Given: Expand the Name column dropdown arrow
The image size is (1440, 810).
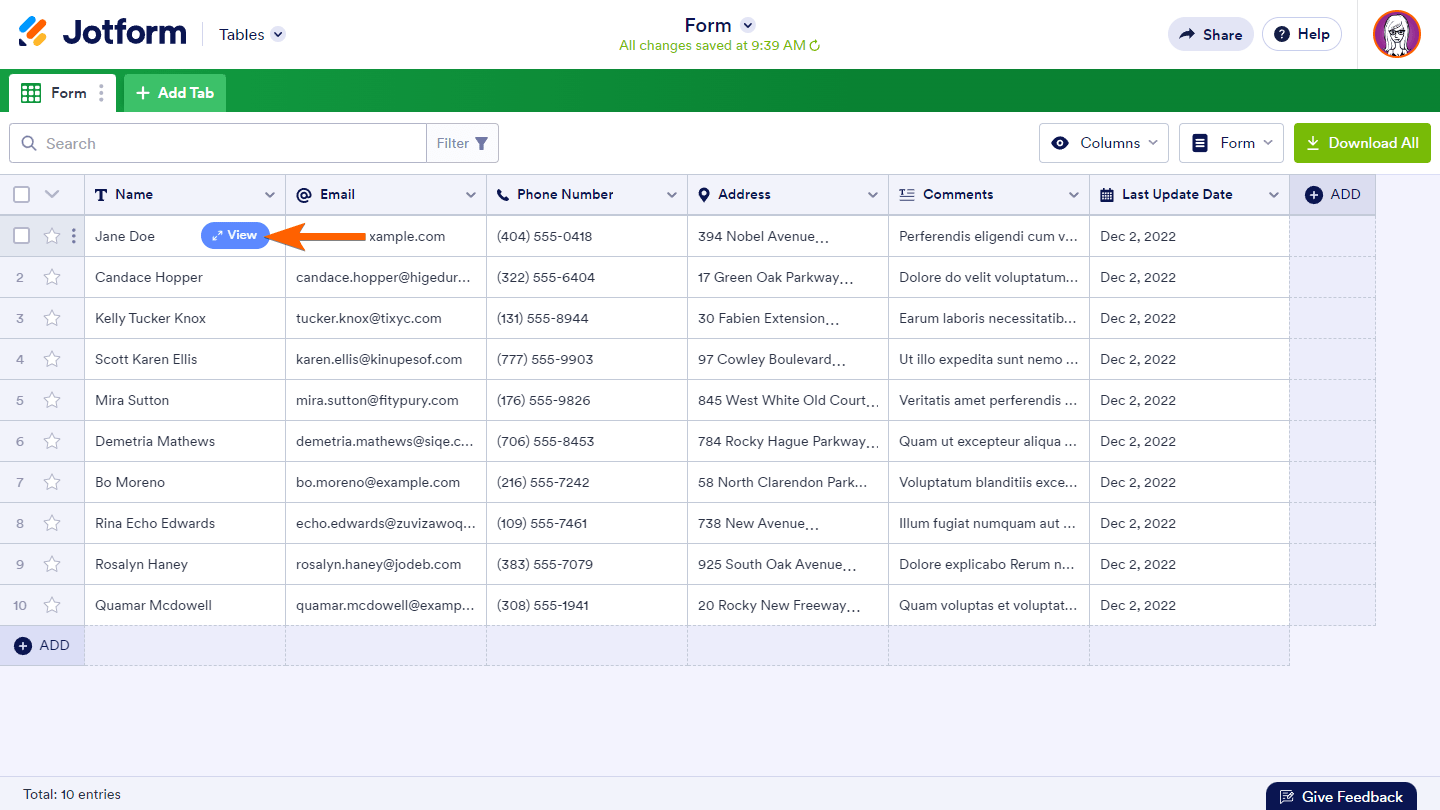Looking at the screenshot, I should tap(269, 195).
